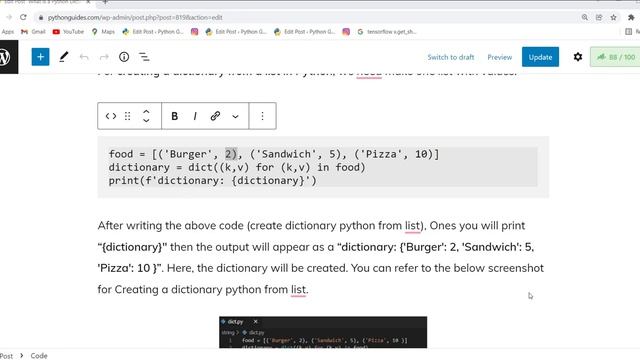Viewport: 640px width, 360px height.
Task: Expand more rich text controls dropdown
Action: point(236,116)
